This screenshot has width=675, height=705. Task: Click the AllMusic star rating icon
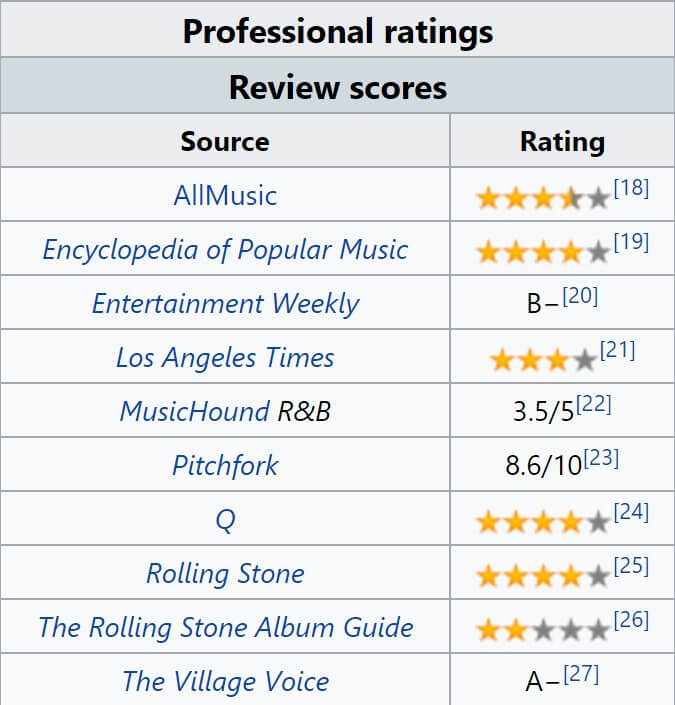tap(543, 197)
